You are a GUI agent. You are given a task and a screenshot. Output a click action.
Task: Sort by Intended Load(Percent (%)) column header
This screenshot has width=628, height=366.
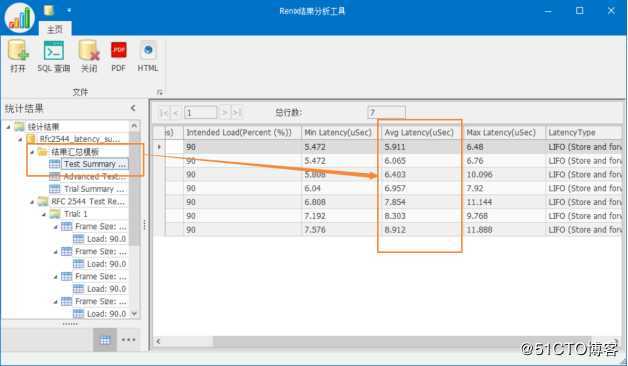pos(242,133)
